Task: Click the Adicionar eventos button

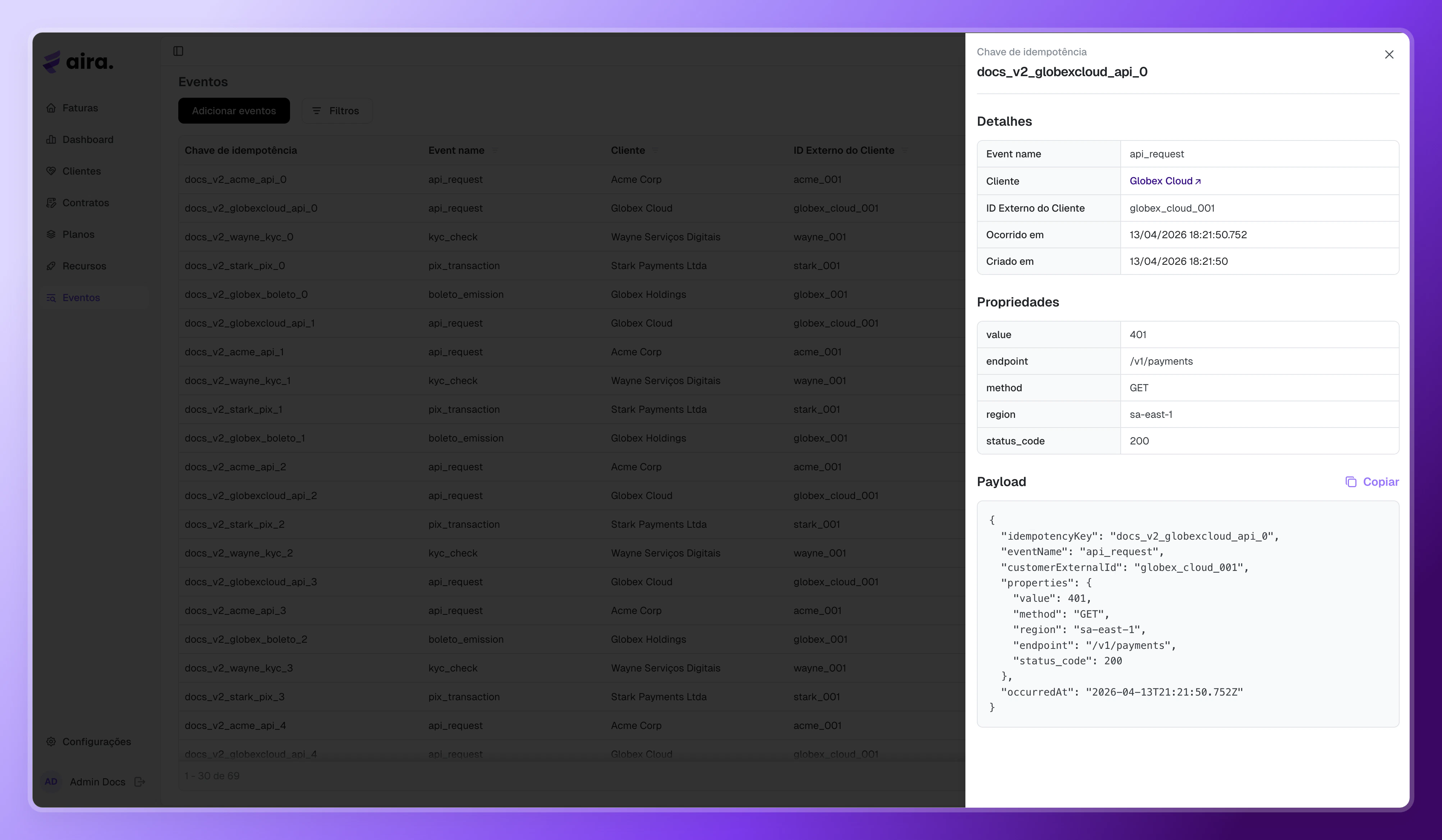Action: (234, 110)
